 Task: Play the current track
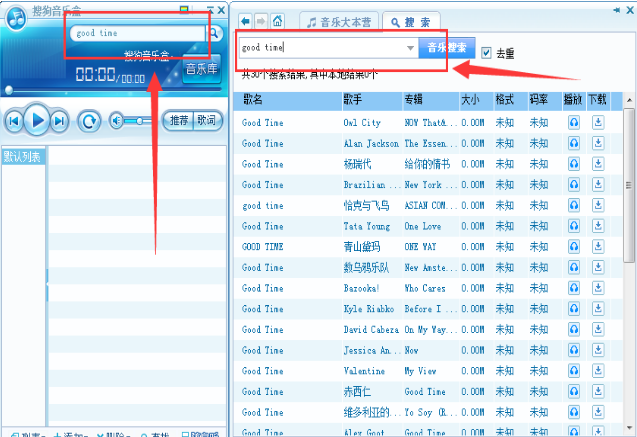[37, 120]
